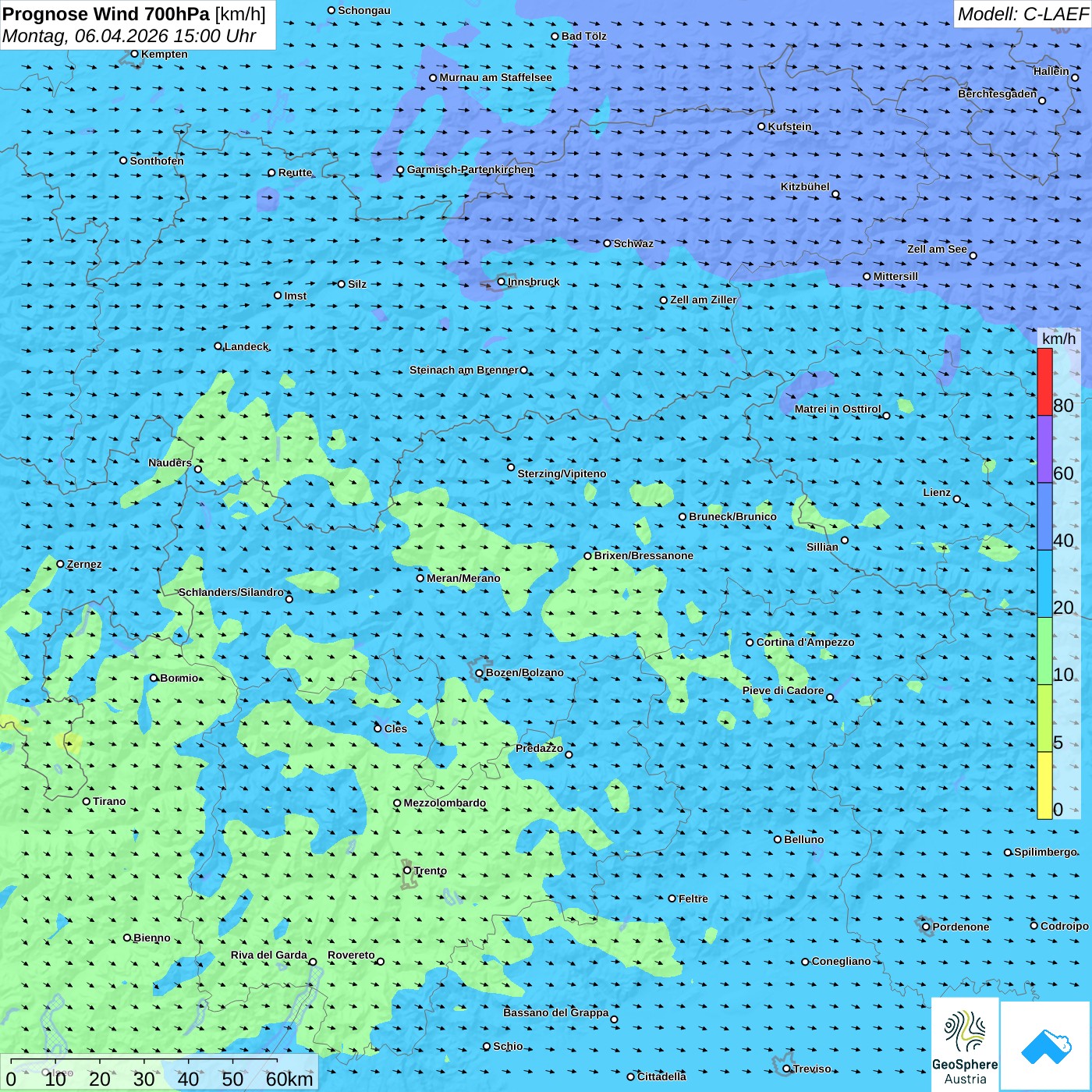The image size is (1092, 1092).
Task: Click the red 80 km/h legend color
Action: (x=1044, y=381)
